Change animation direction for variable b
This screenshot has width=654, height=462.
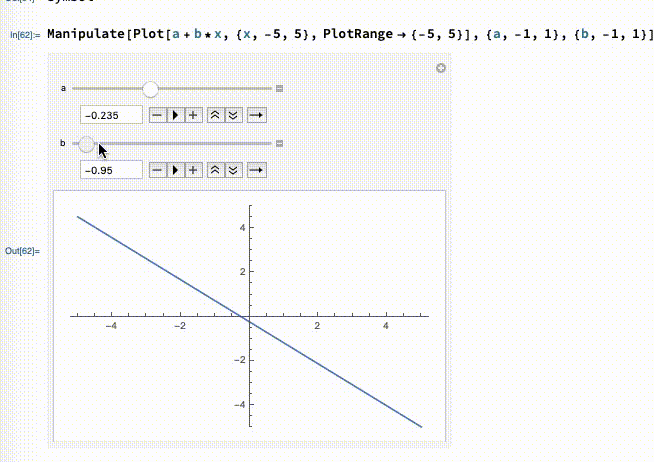[257, 170]
